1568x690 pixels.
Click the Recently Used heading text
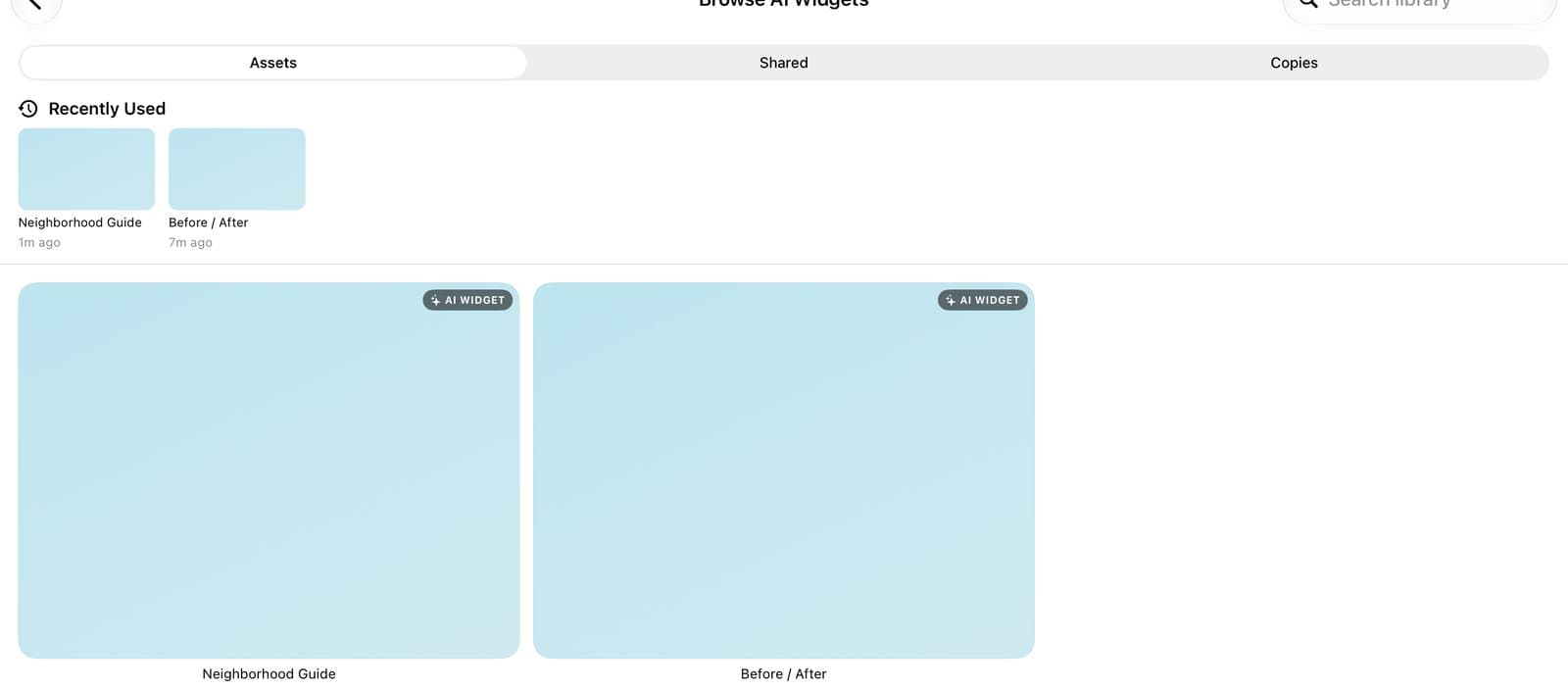(x=107, y=109)
